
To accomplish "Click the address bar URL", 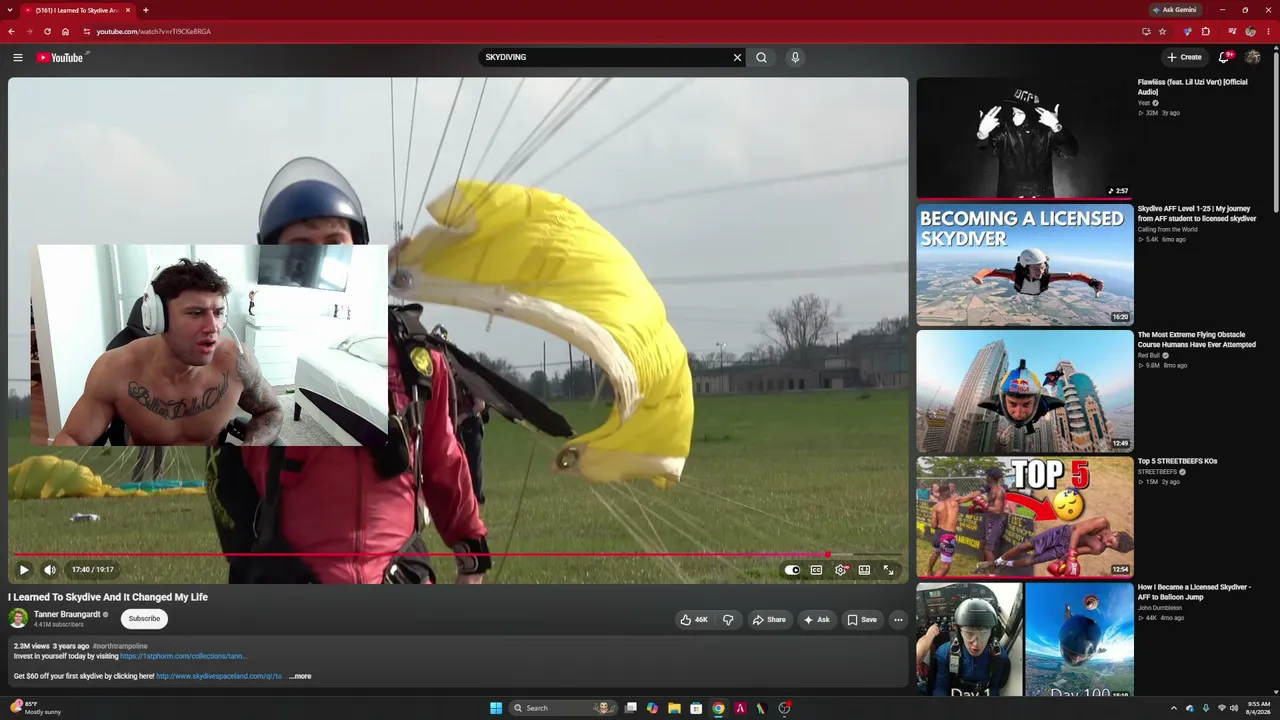I will 153,32.
